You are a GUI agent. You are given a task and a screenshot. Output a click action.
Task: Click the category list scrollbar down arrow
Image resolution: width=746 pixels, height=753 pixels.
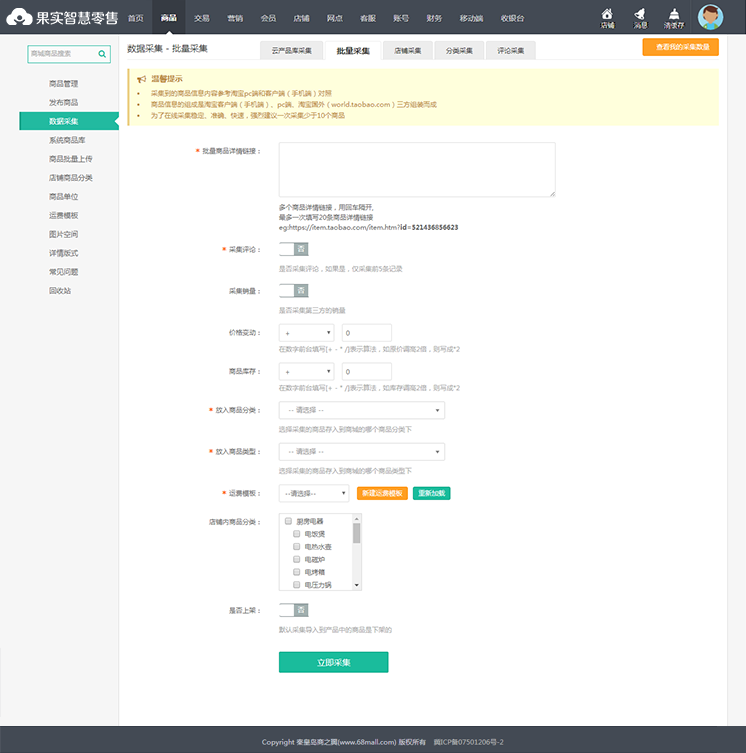click(357, 586)
